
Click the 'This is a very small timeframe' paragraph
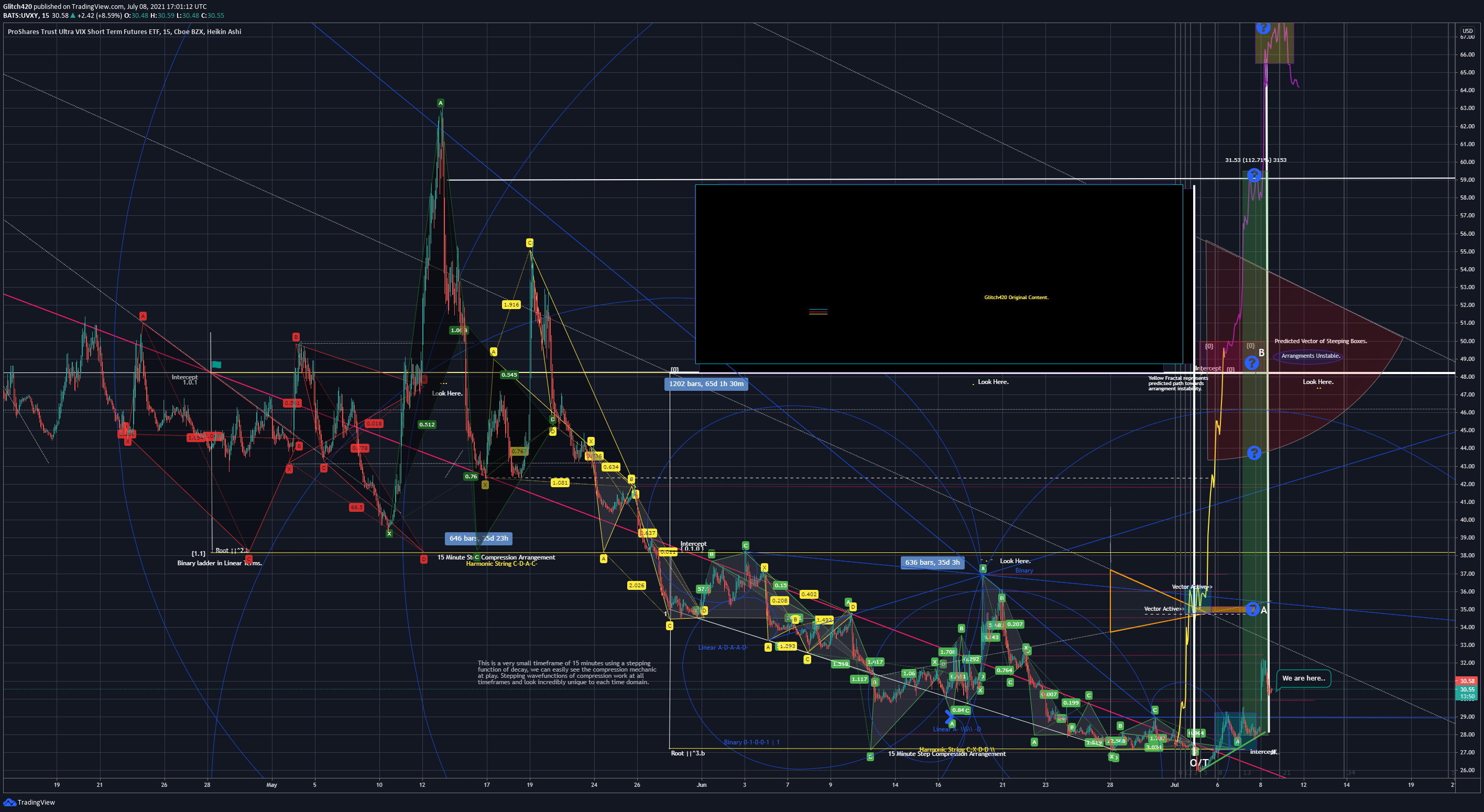[567, 673]
